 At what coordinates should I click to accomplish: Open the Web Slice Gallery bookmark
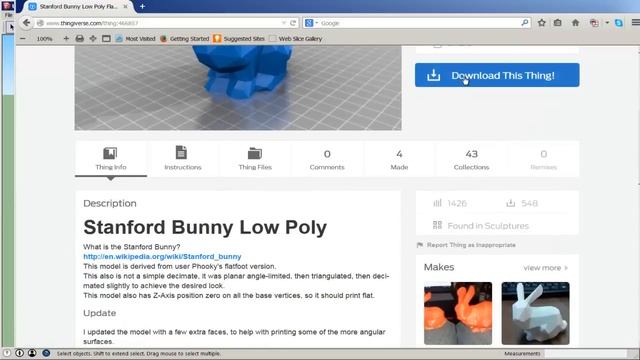pos(296,39)
